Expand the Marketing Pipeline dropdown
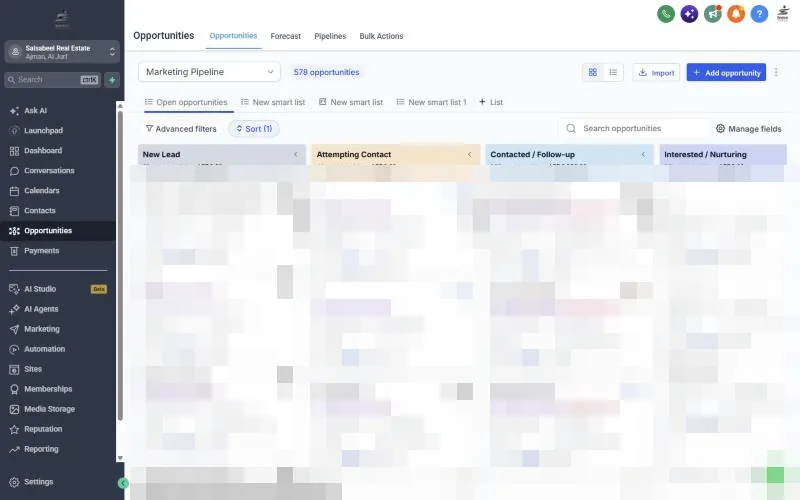Screen dimensions: 800x500 [x=209, y=72]
